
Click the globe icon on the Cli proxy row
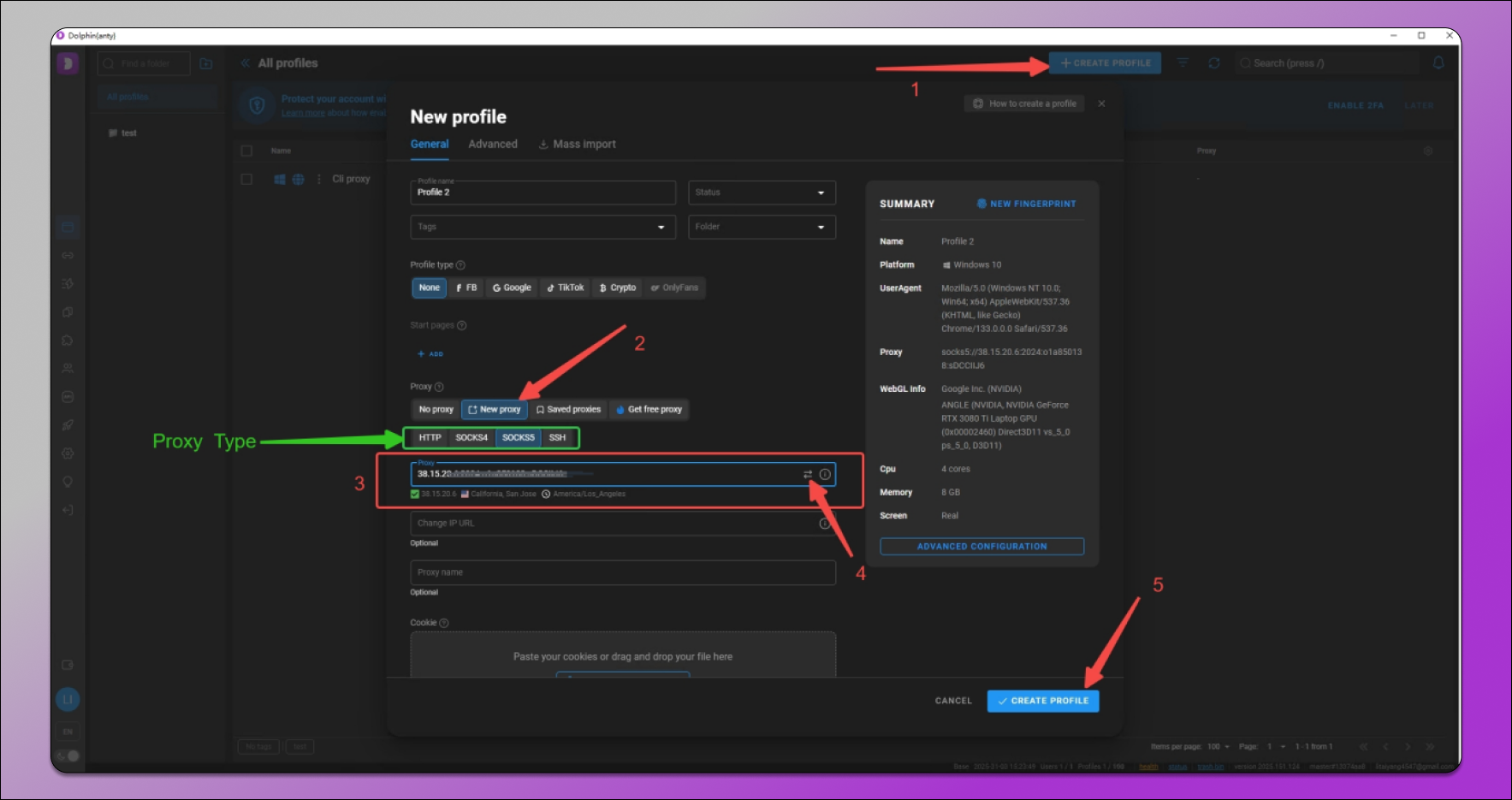tap(298, 179)
